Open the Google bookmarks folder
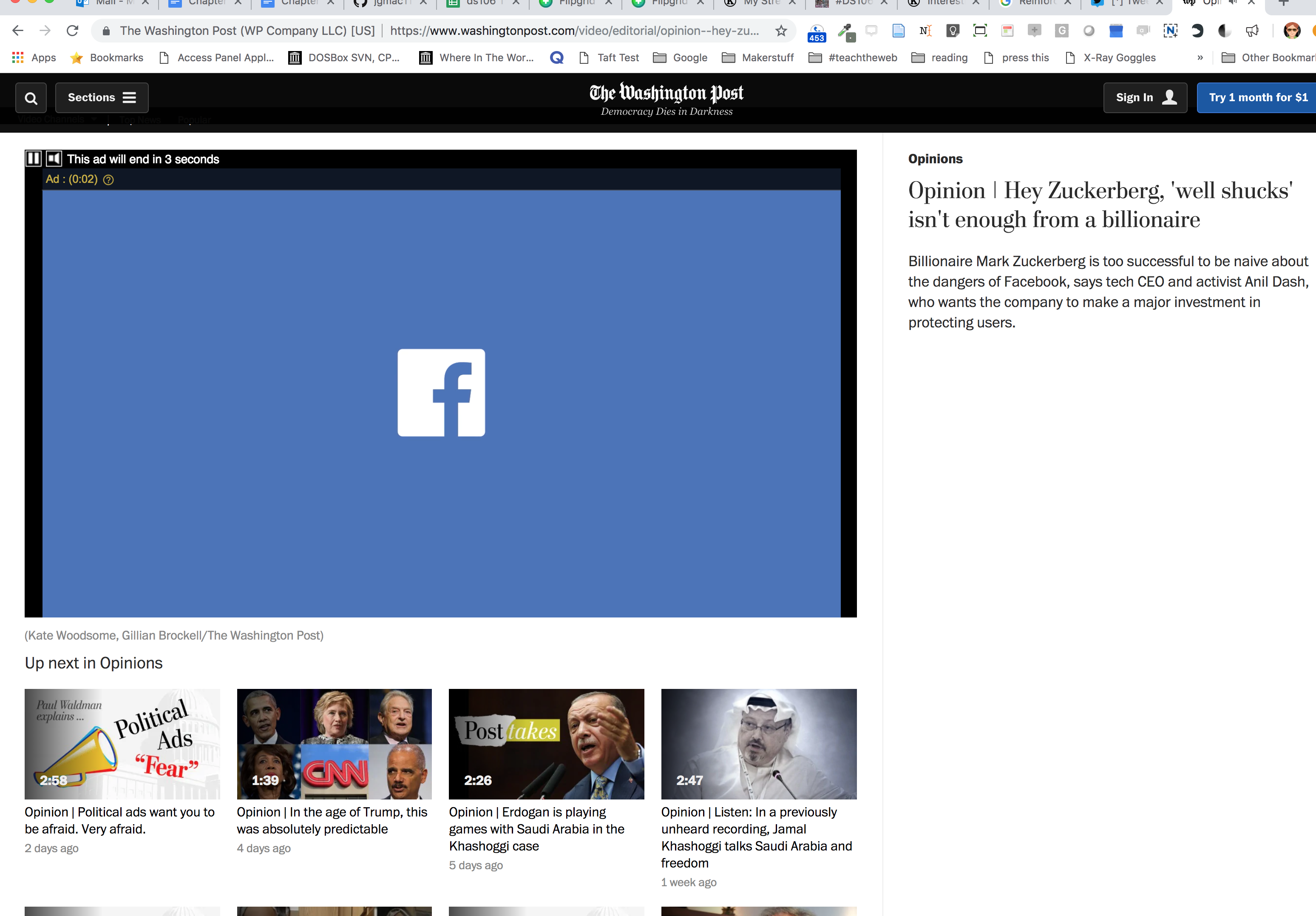The width and height of the screenshot is (1316, 916). 681,57
